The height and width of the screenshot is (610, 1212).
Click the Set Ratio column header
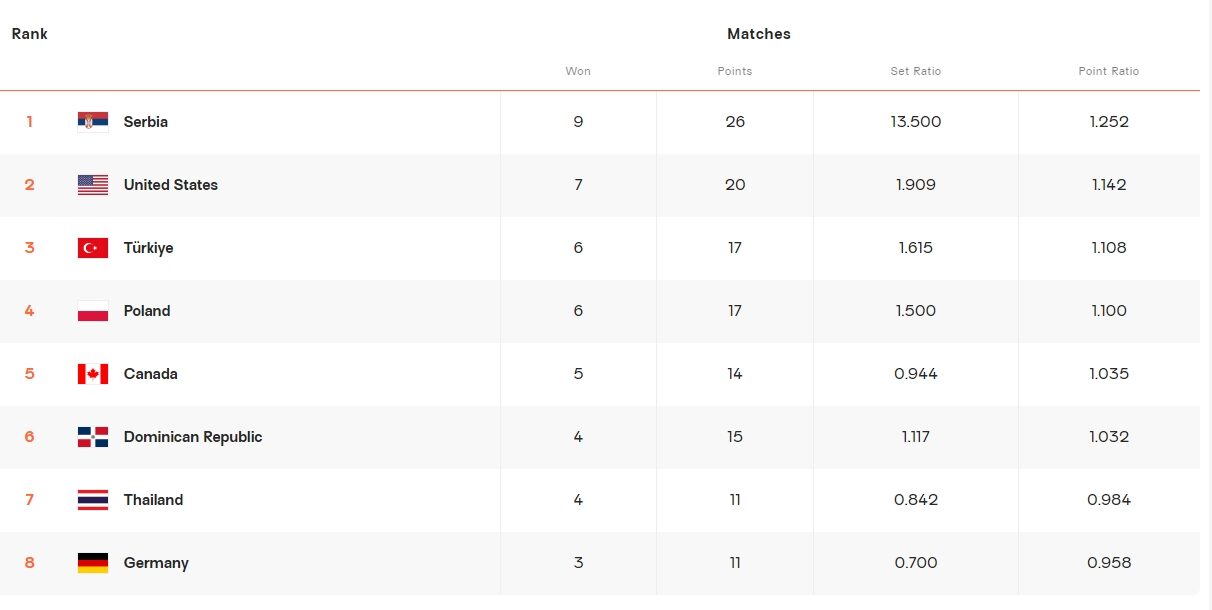pos(916,71)
